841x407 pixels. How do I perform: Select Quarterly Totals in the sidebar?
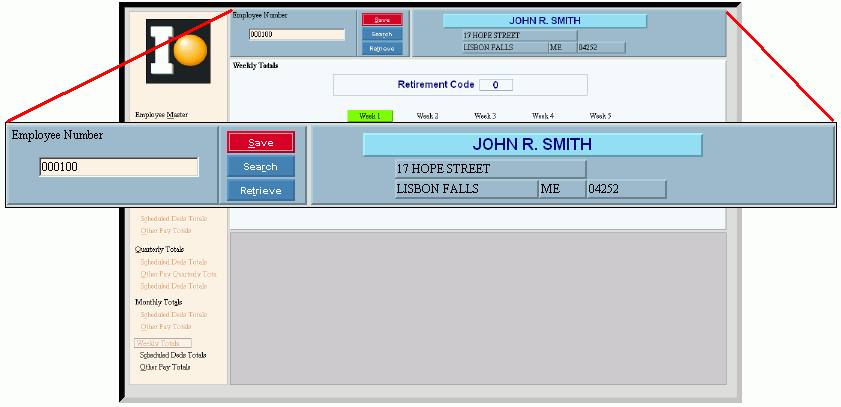tap(159, 249)
